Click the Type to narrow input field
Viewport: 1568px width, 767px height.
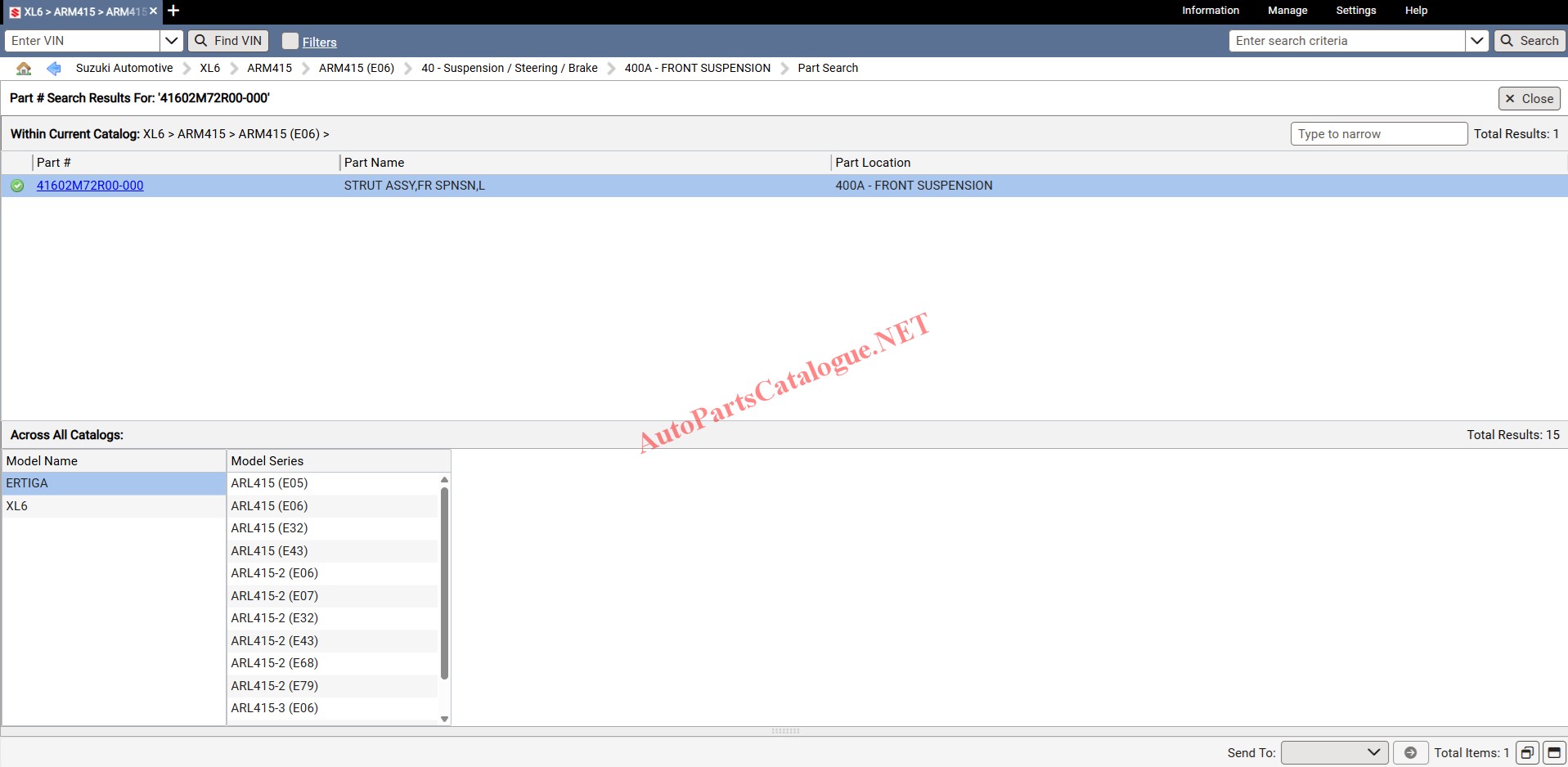[1378, 134]
